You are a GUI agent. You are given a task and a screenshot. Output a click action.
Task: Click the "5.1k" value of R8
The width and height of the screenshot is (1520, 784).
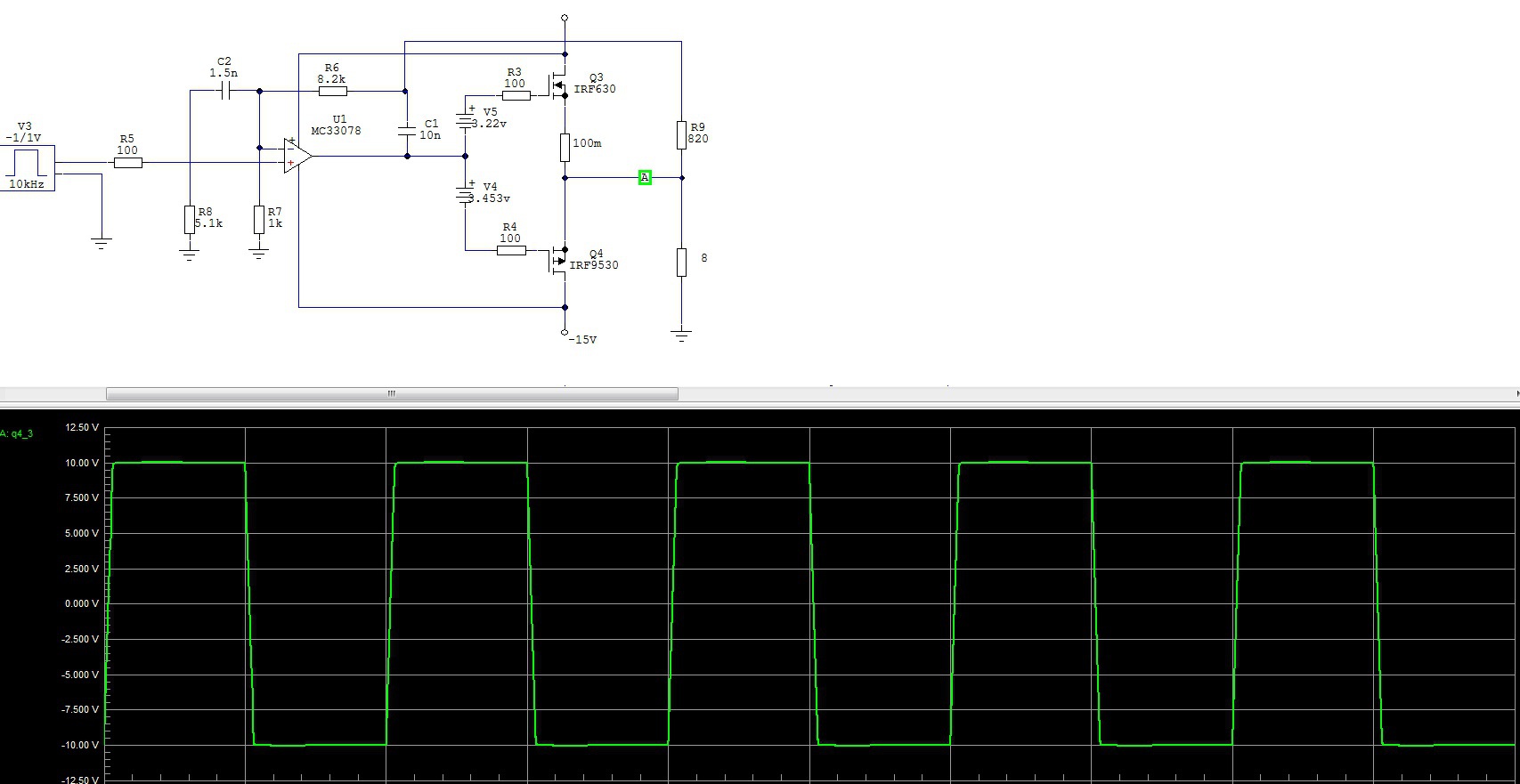coord(209,223)
